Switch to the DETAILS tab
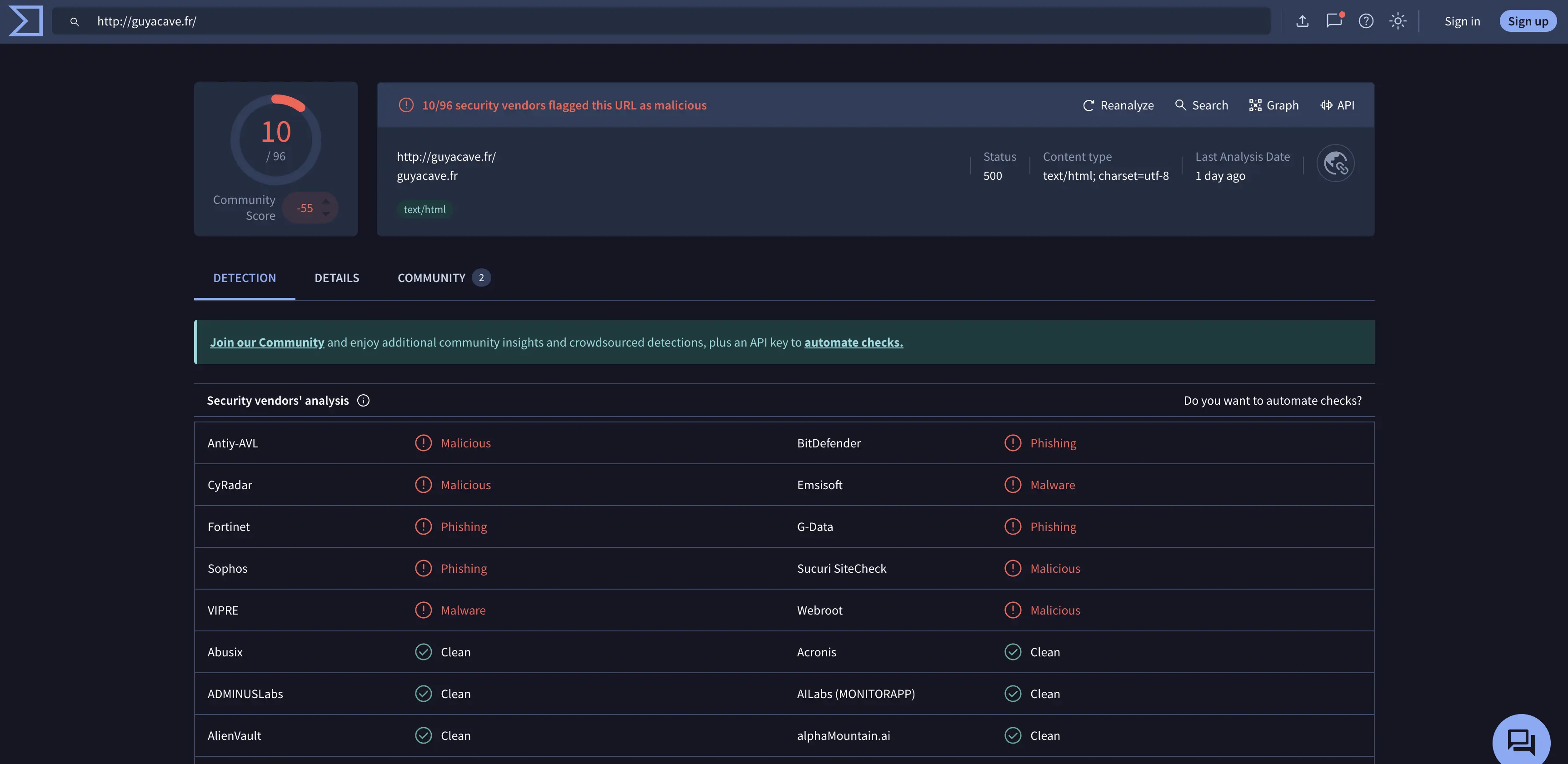 pos(337,277)
